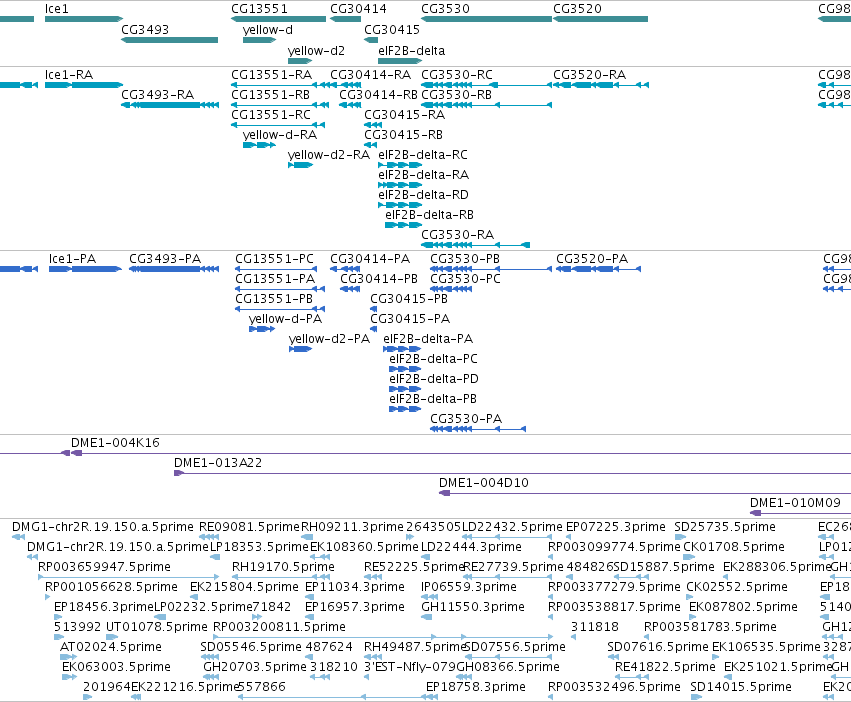Select the CG30415 gene glyph

click(371, 40)
